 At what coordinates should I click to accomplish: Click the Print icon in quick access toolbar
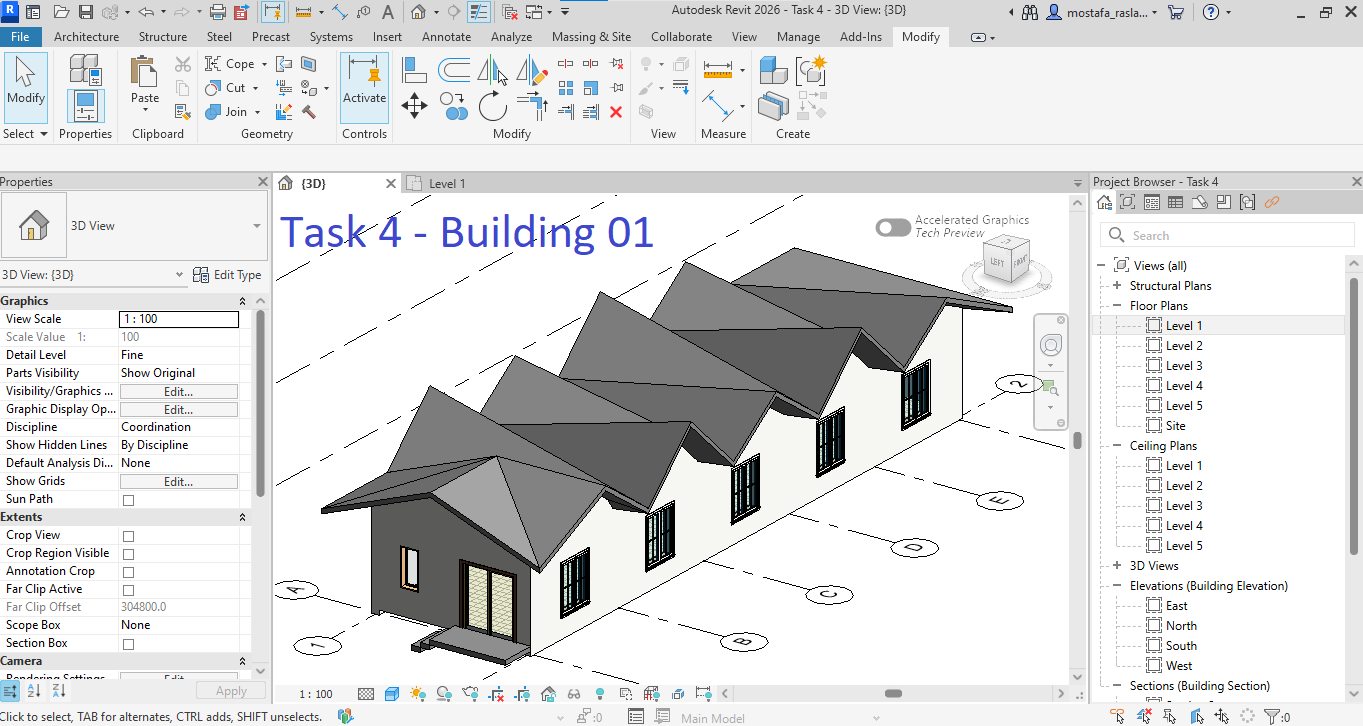pos(218,12)
